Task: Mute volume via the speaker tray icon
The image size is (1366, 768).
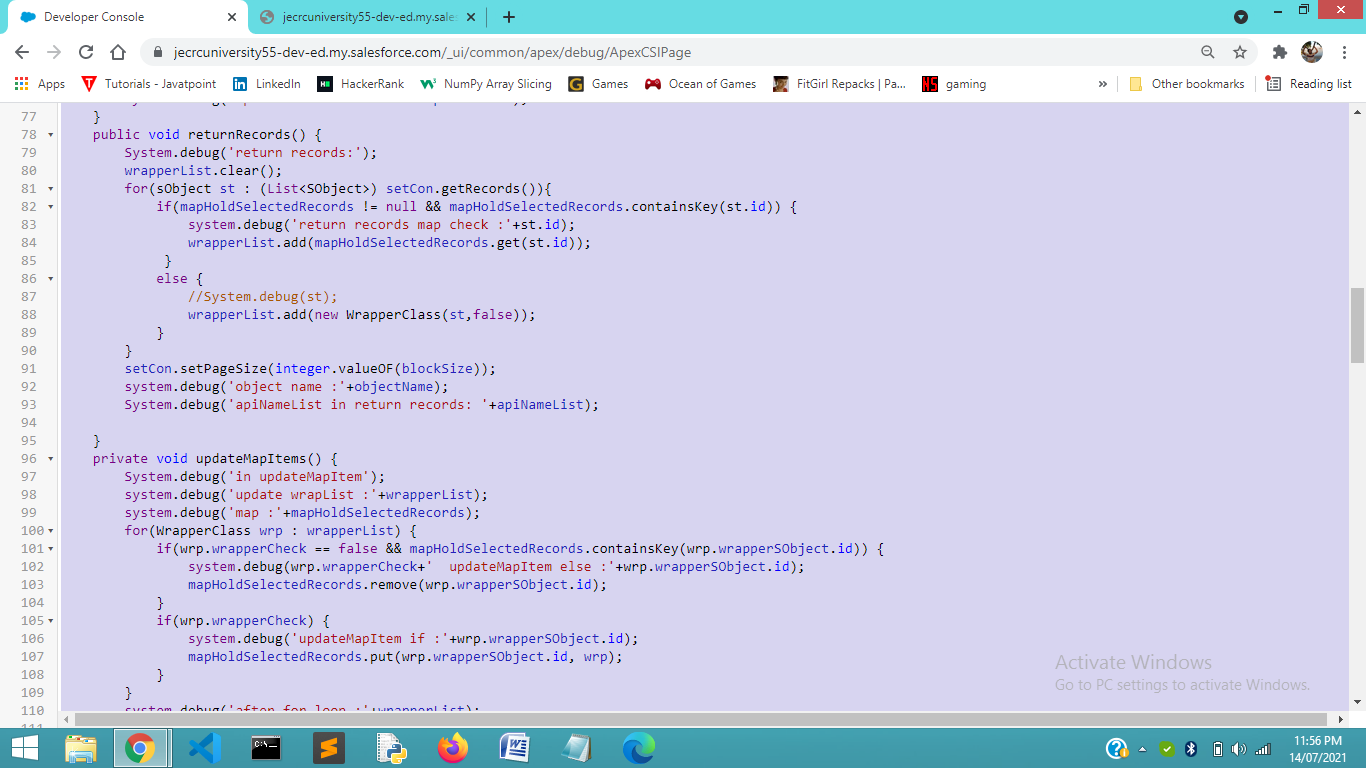Action: click(x=1240, y=747)
